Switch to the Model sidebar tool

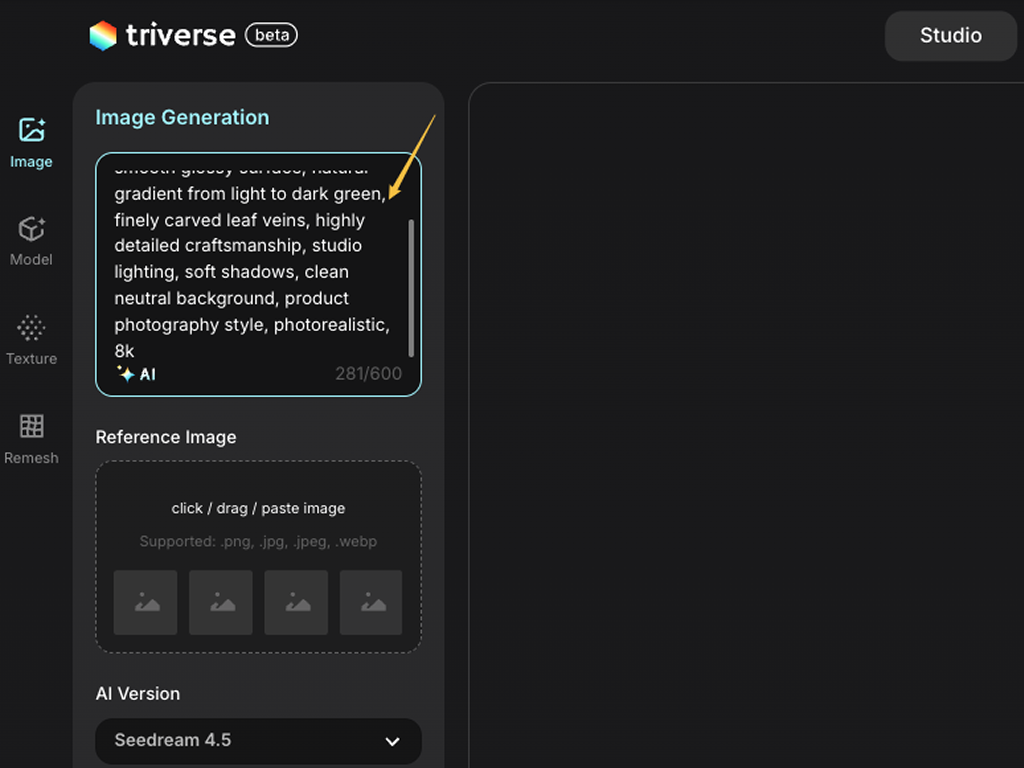click(x=31, y=241)
